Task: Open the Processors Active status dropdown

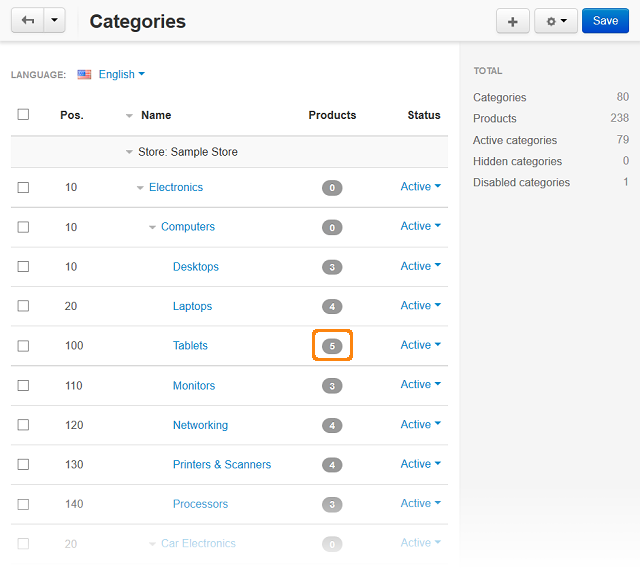Action: 420,503
